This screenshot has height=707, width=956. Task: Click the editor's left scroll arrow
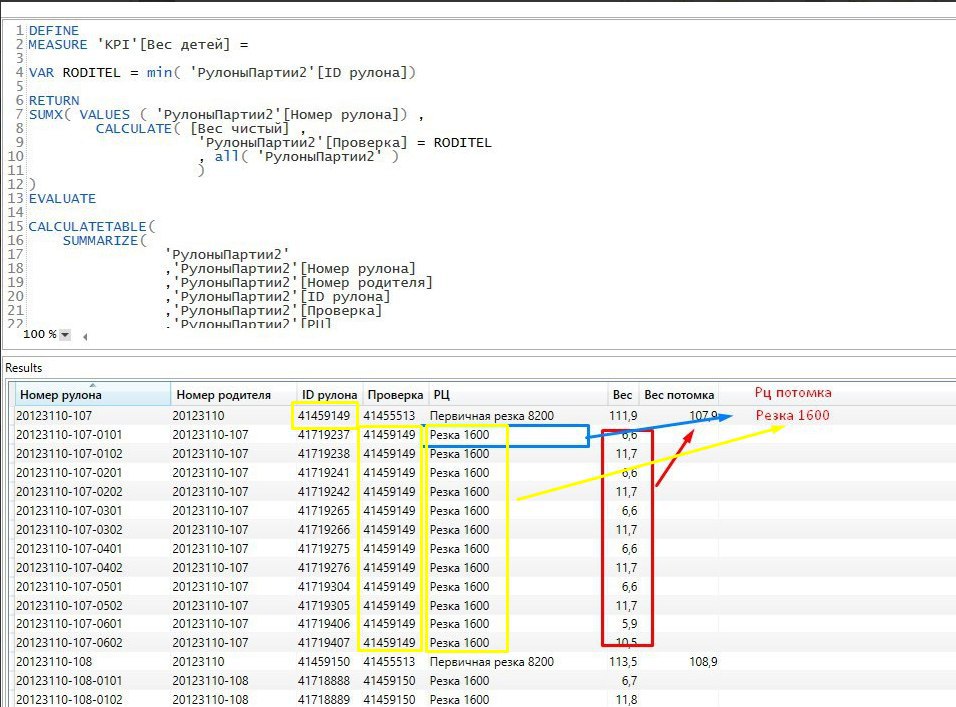[86, 335]
